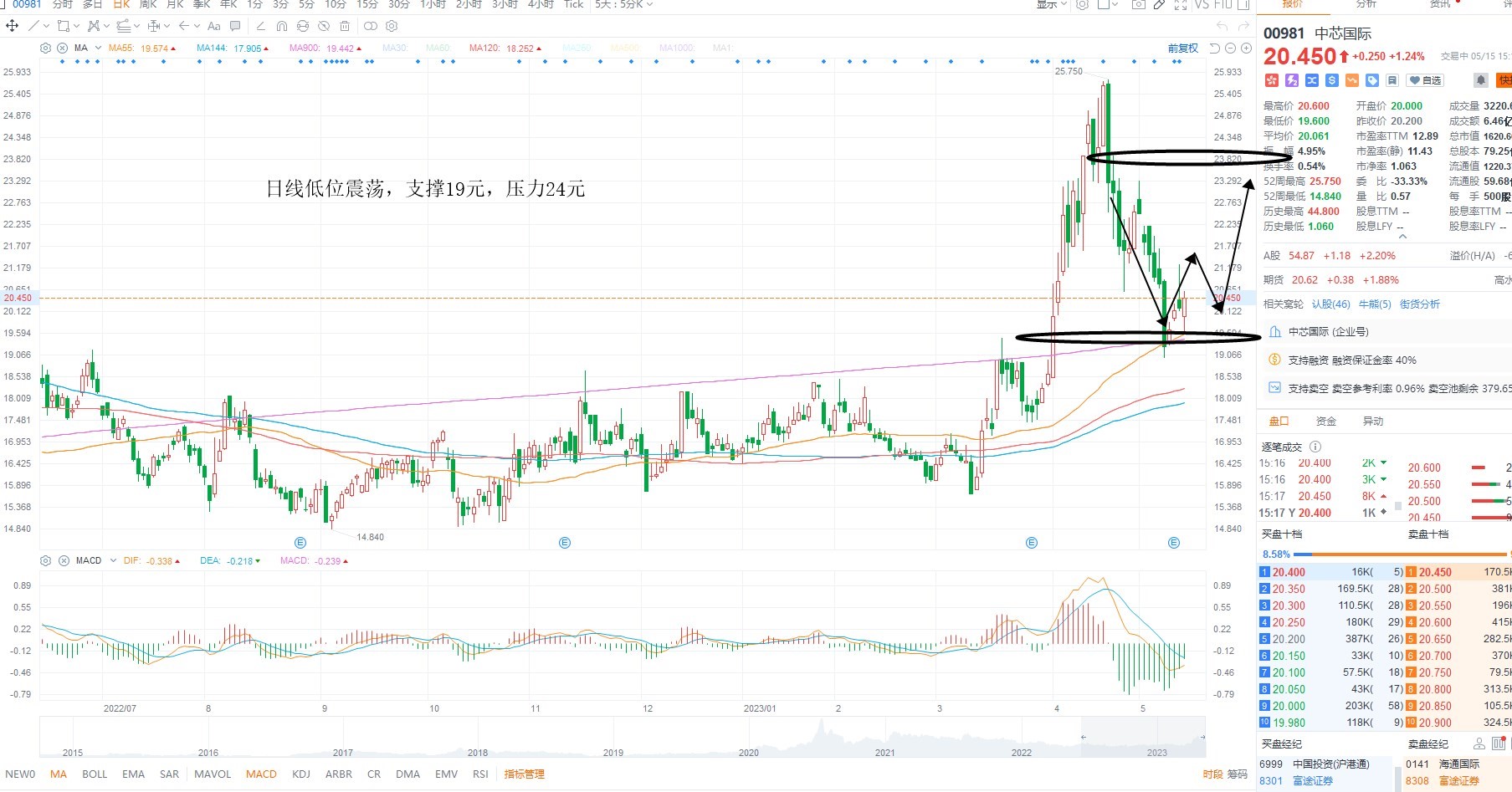Switch to the 资金 tab
Screen dimensions: 1512x792
[x=1326, y=421]
